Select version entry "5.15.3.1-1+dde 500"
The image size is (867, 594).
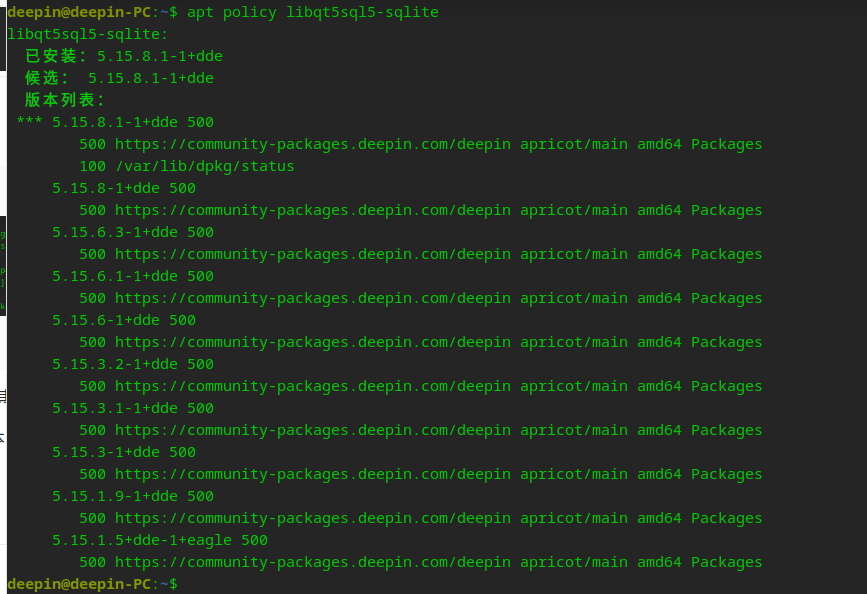coord(133,408)
